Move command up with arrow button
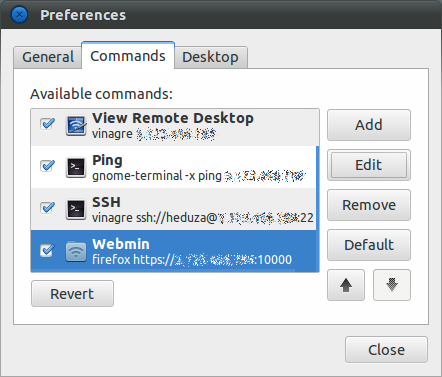442x377 pixels. [x=346, y=285]
